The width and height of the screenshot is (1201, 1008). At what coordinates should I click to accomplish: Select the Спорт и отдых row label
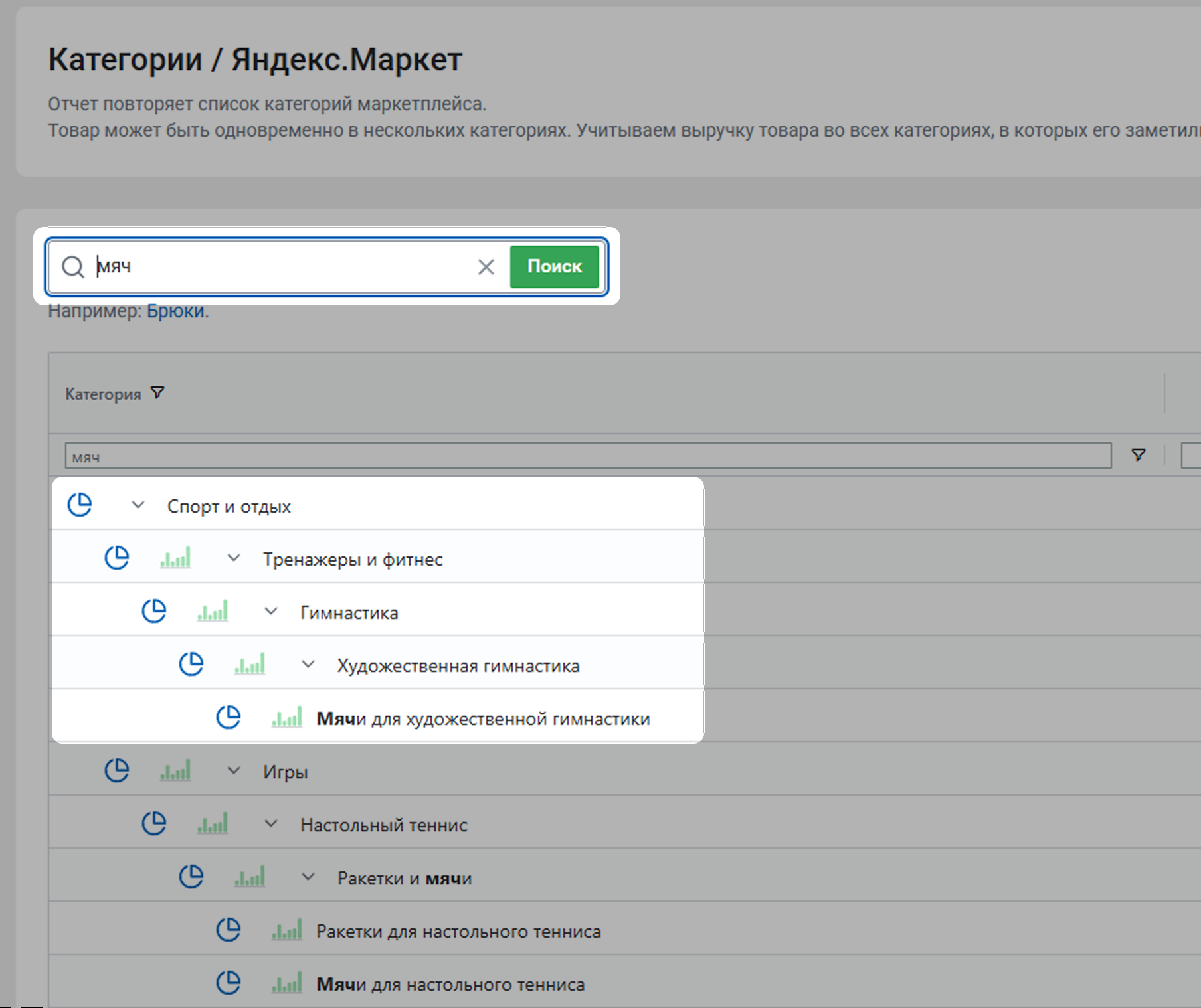point(229,507)
